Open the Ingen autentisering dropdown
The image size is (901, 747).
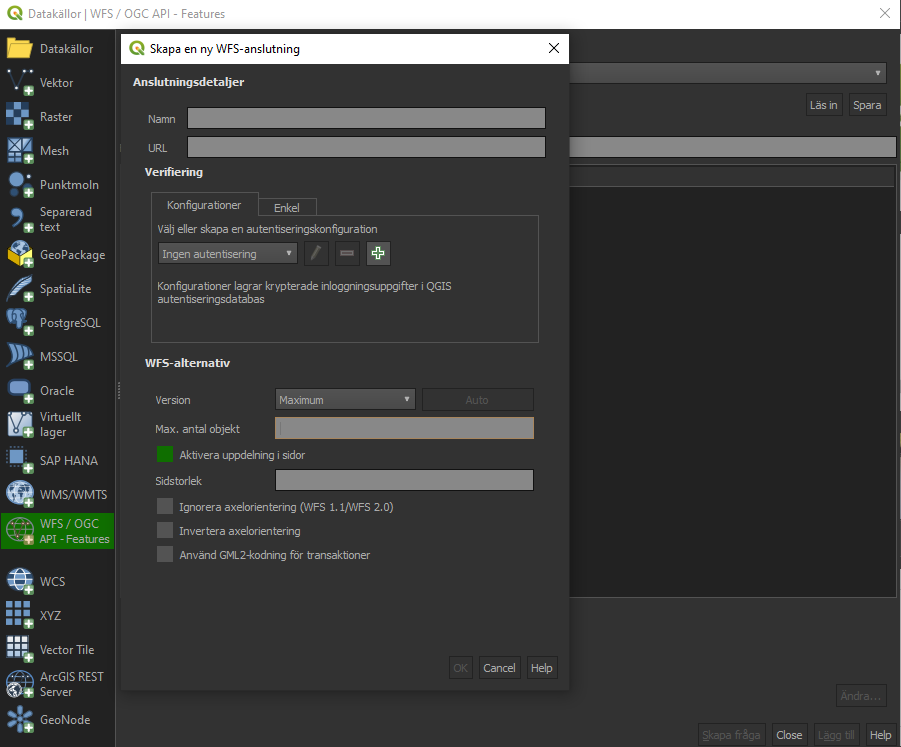[228, 253]
